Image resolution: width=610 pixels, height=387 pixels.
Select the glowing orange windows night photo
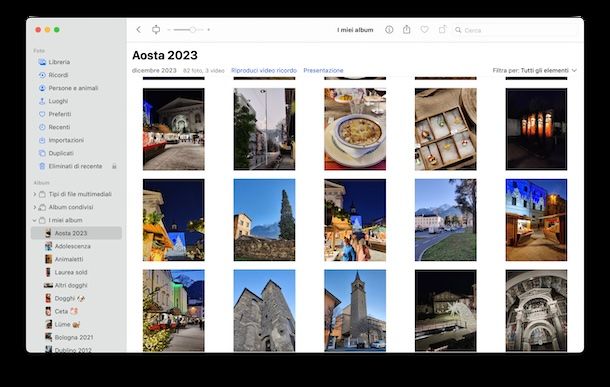pyautogui.click(x=536, y=129)
